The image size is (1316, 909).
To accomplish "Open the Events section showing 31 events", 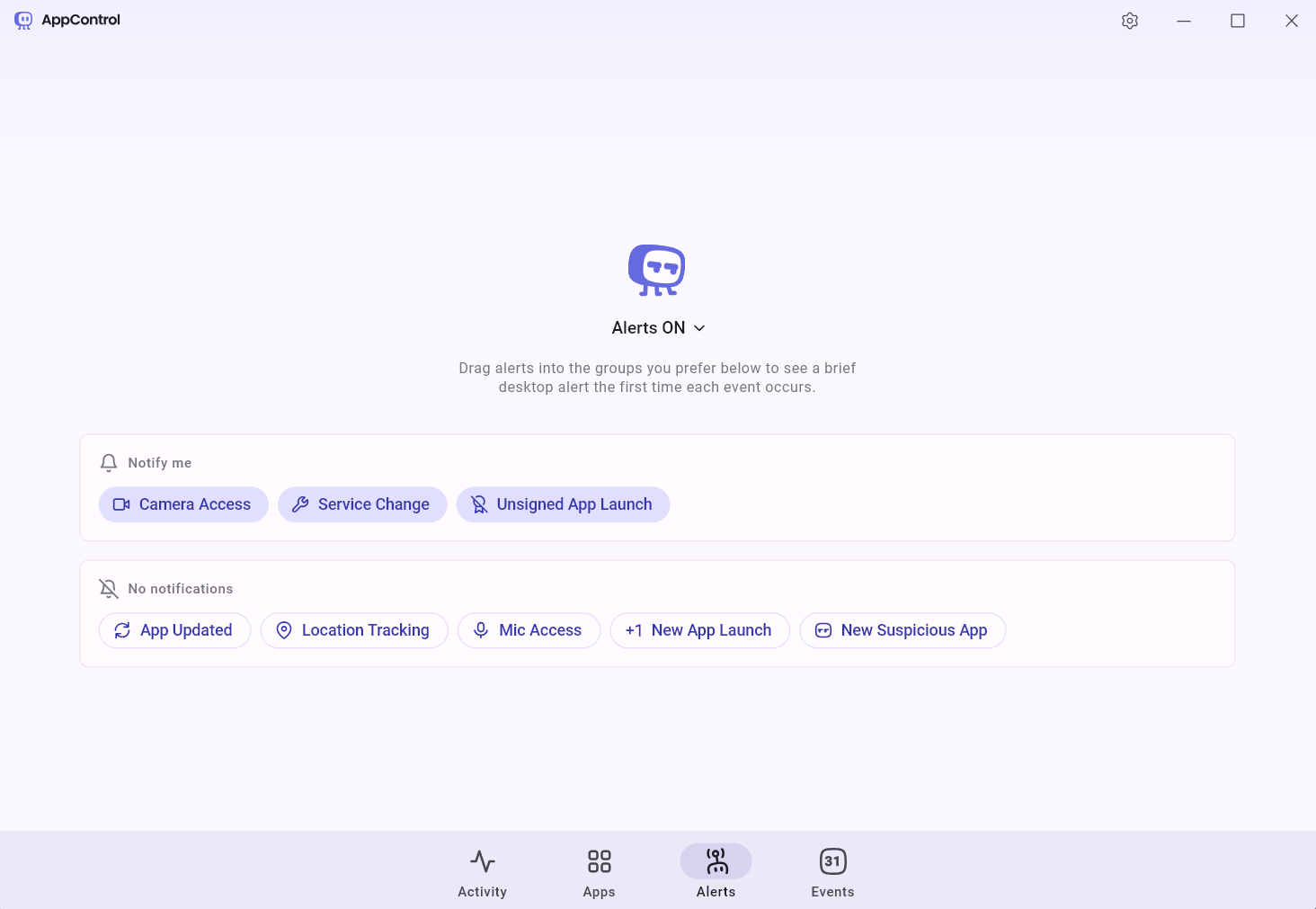I will click(x=831, y=870).
